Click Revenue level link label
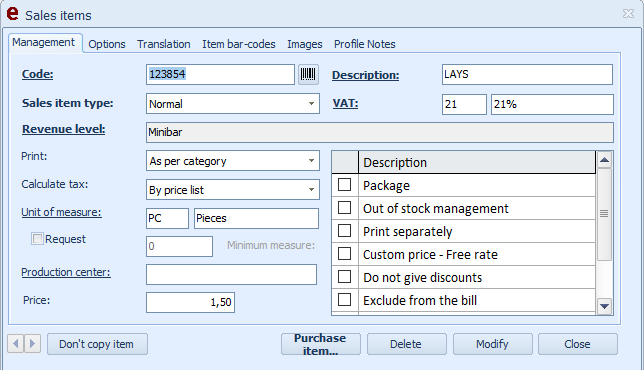 tap(64, 129)
